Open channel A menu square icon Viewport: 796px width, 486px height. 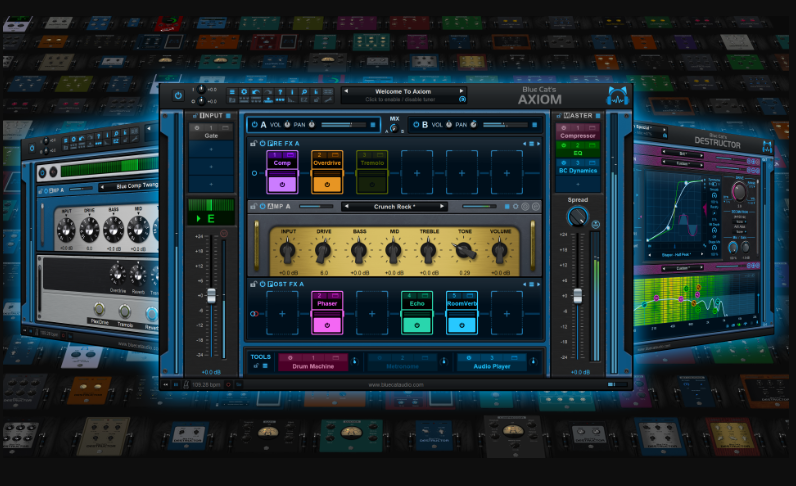click(x=373, y=124)
